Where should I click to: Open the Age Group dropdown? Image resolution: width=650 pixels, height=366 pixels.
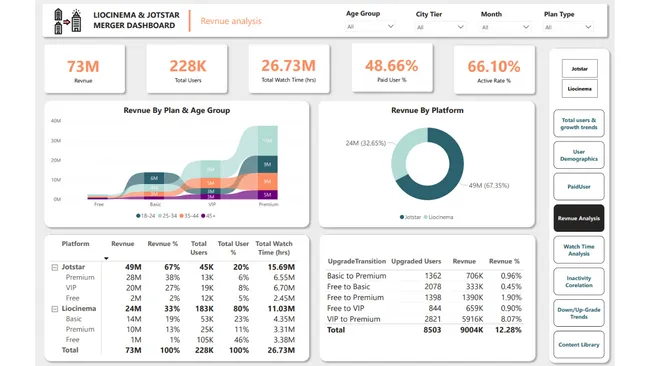[370, 27]
